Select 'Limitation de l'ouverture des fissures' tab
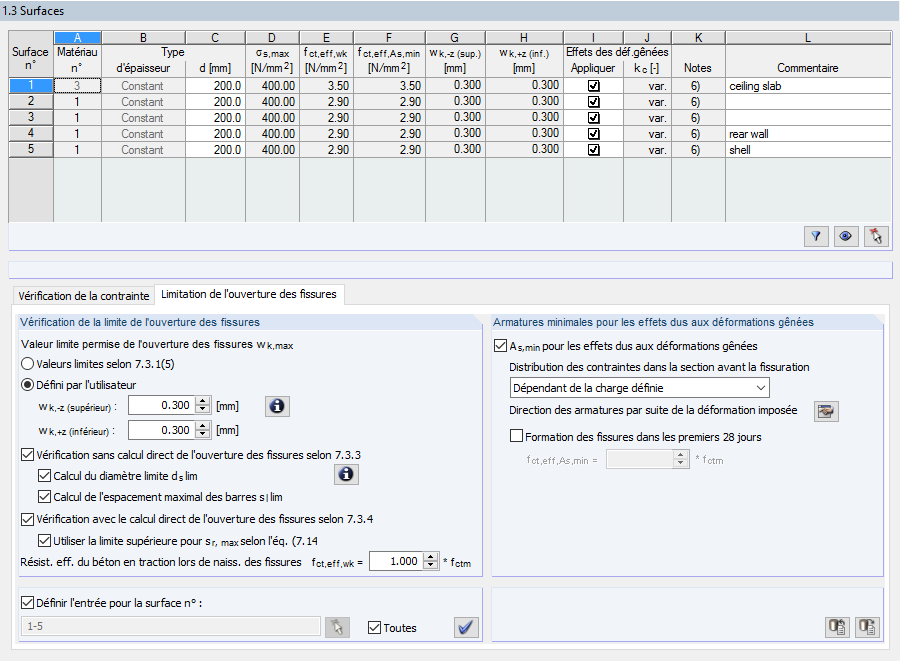Image resolution: width=900 pixels, height=661 pixels. (249, 294)
